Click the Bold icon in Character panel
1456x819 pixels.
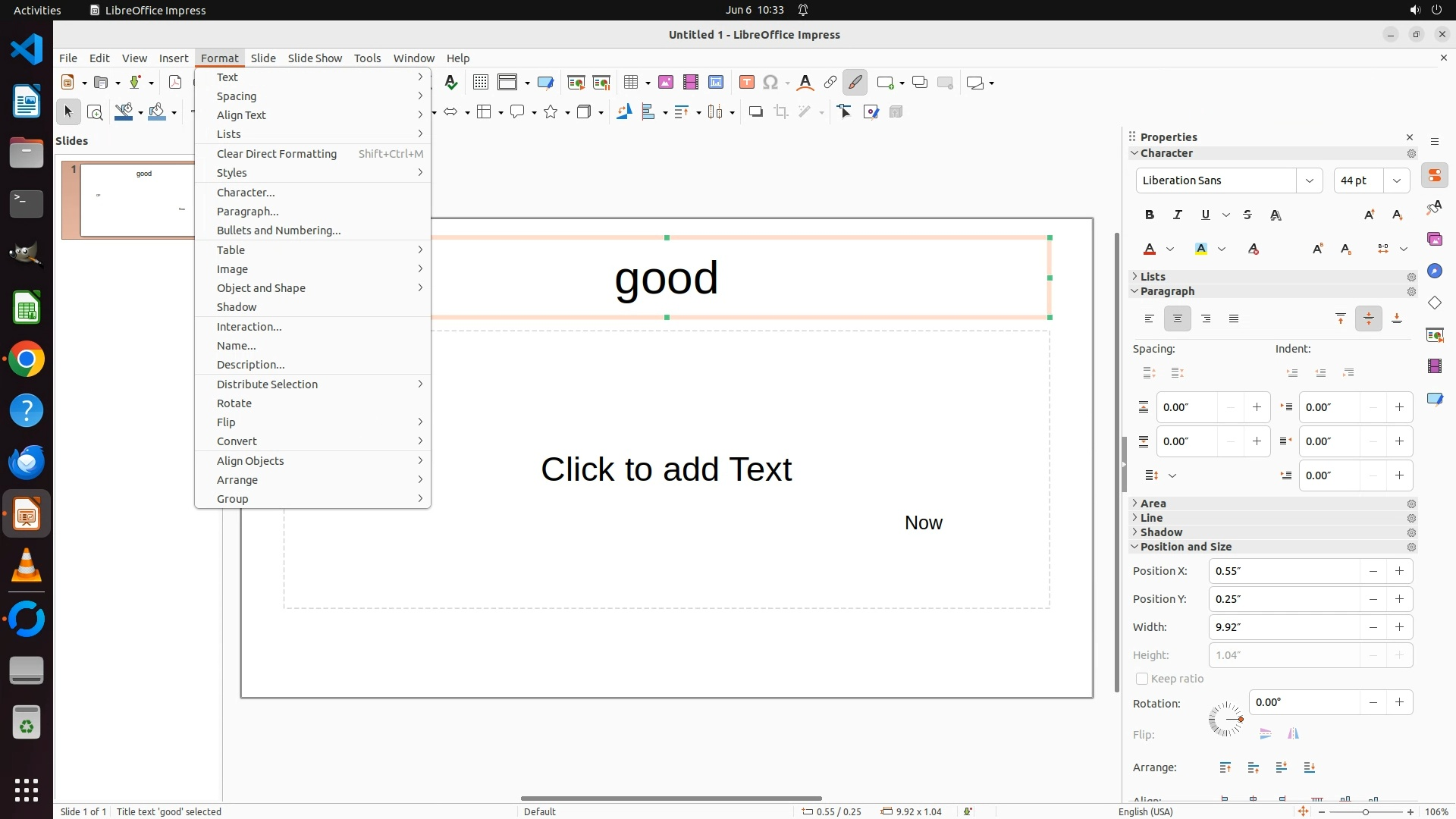point(1150,215)
